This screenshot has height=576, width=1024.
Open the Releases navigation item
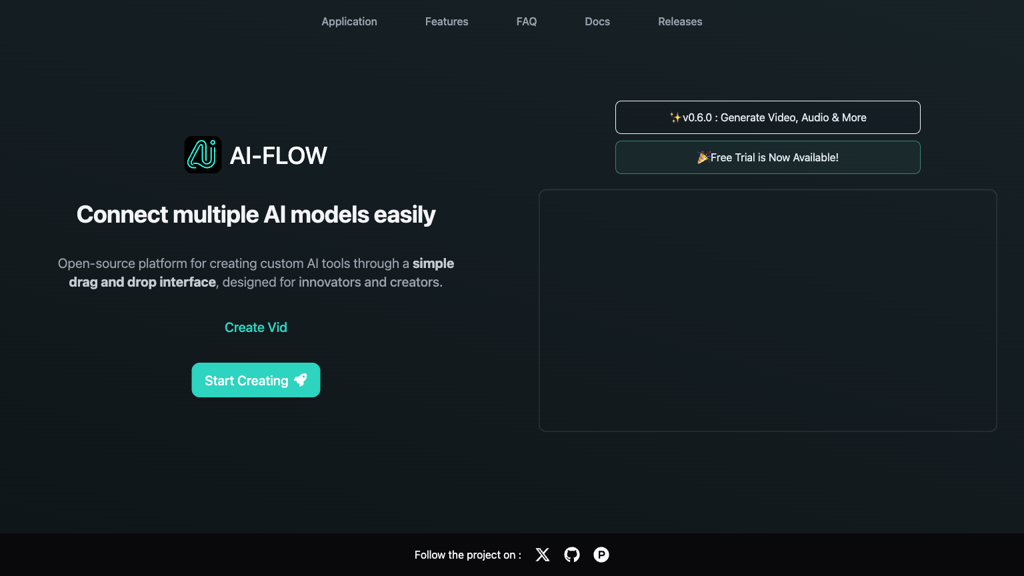point(680,21)
